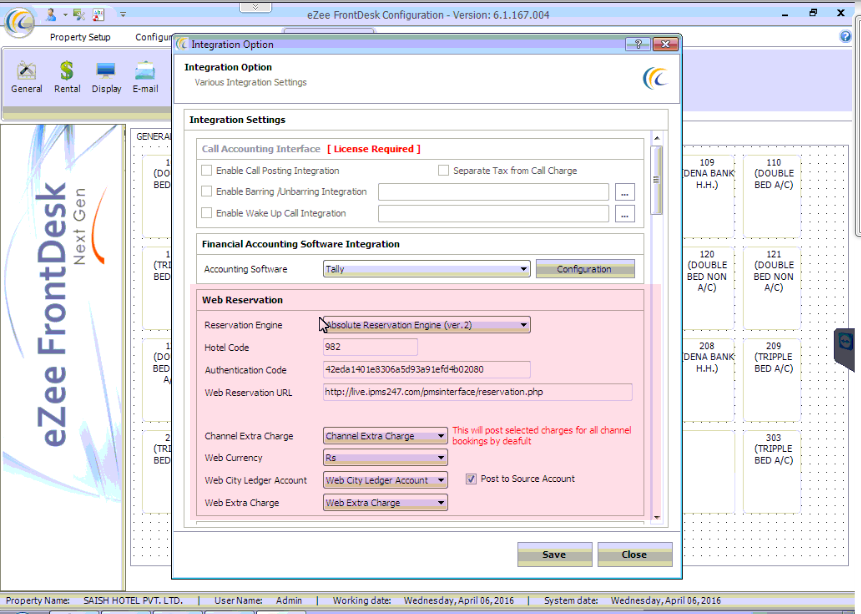Click browse button for Wake Up Call Integration
Screen dimensions: 861x614
624,214
